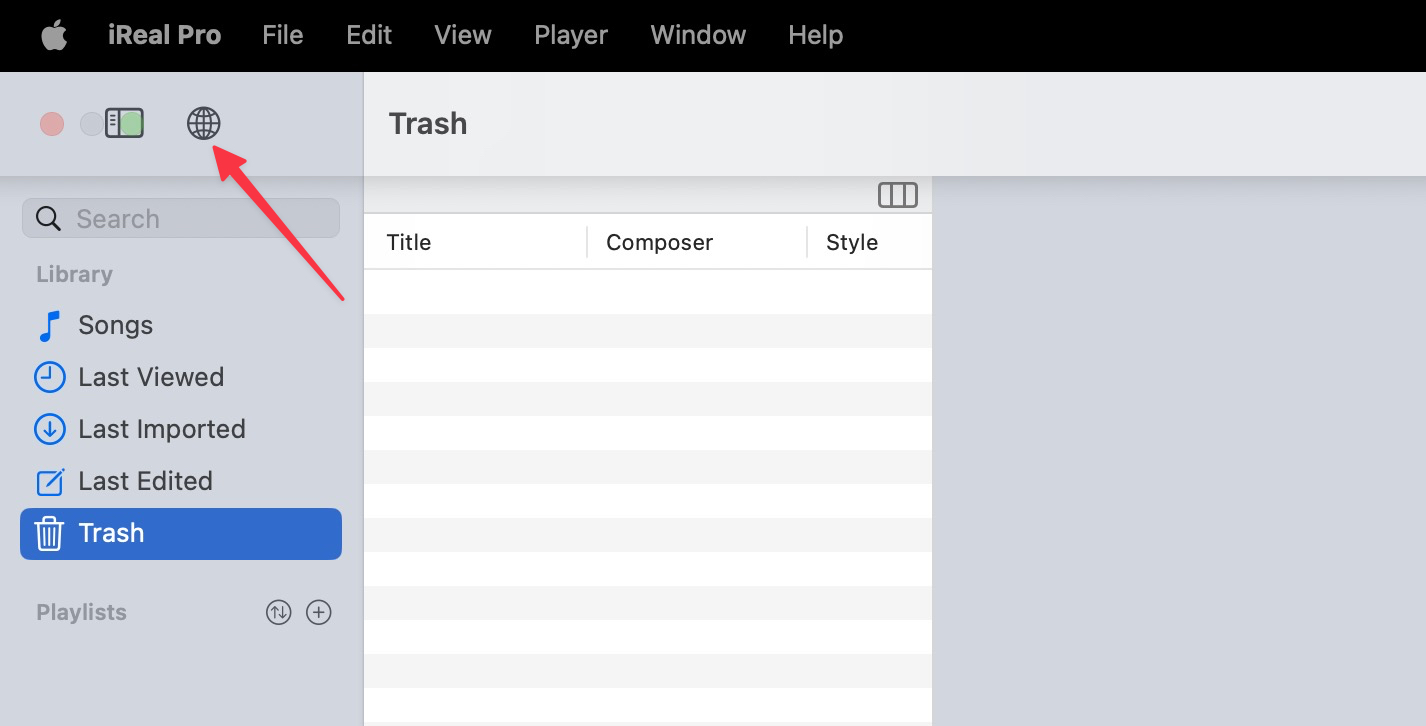Sort by the Title column header
Viewport: 1426px width, 726px height.
pyautogui.click(x=409, y=242)
